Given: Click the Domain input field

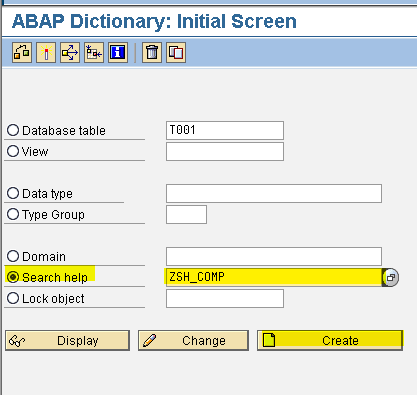Looking at the screenshot, I should click(x=274, y=256).
